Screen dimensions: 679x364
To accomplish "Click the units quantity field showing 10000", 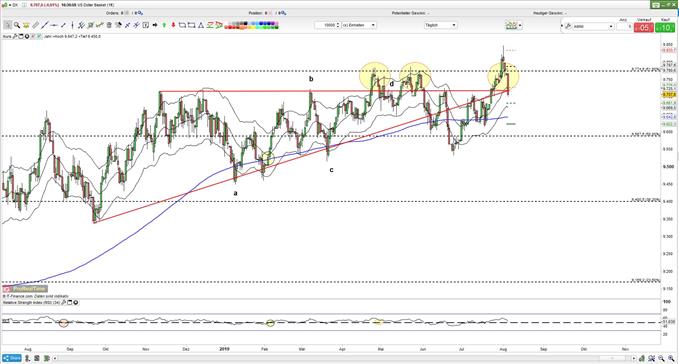I will point(327,25).
